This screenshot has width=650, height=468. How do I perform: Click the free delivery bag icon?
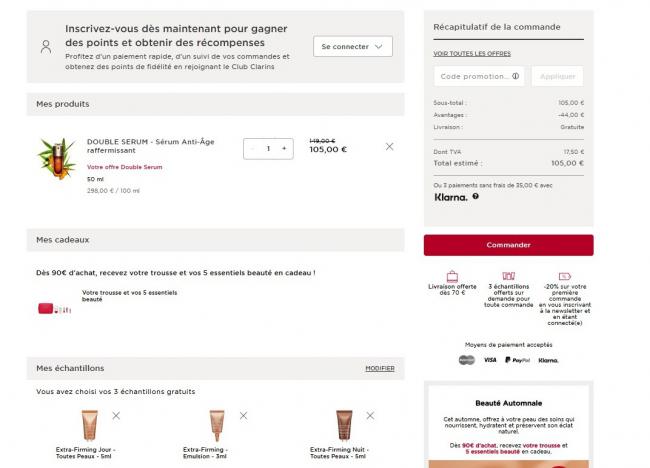(x=452, y=276)
